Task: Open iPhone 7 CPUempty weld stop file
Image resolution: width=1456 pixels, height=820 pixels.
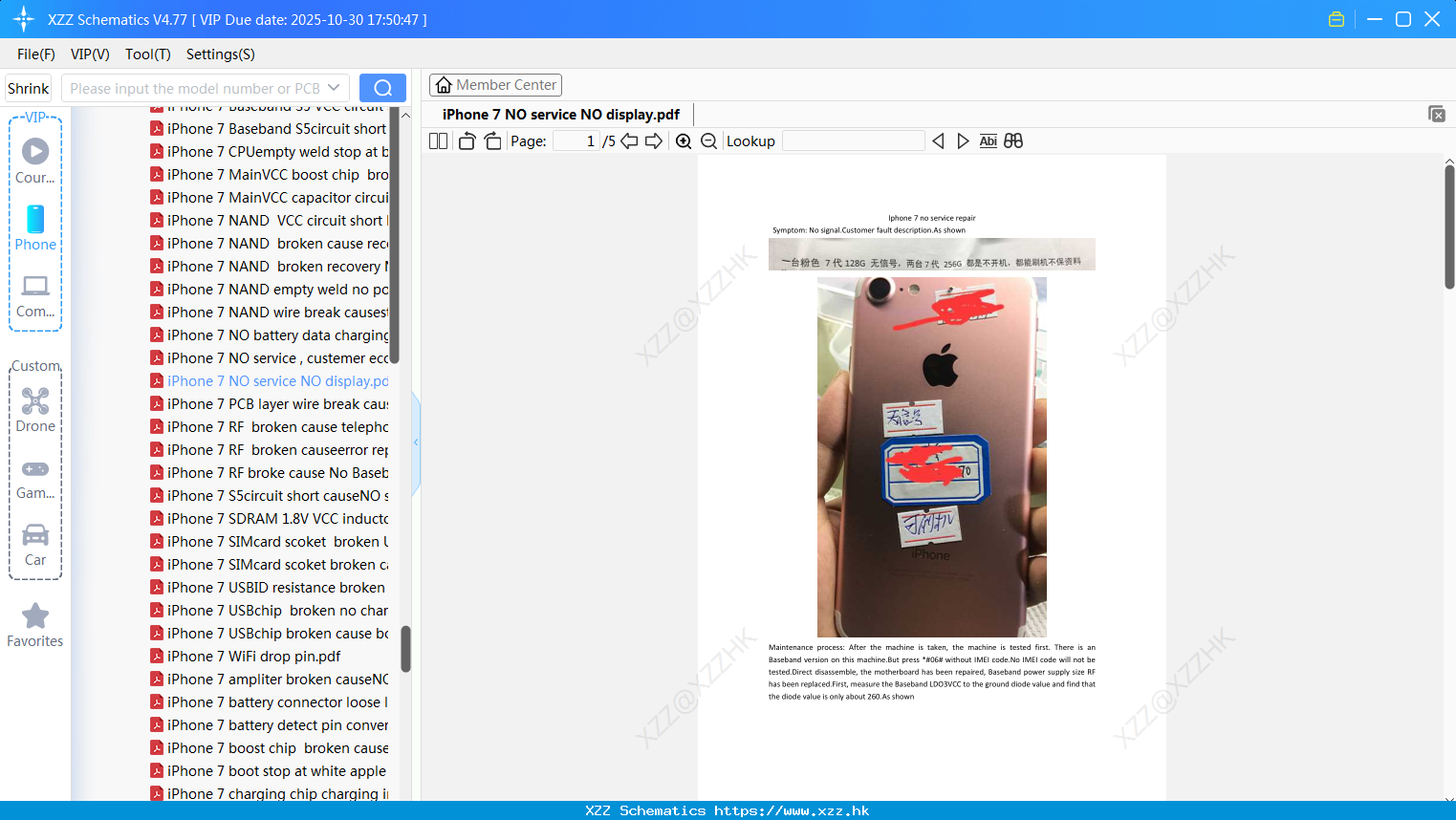Action: pos(269,151)
